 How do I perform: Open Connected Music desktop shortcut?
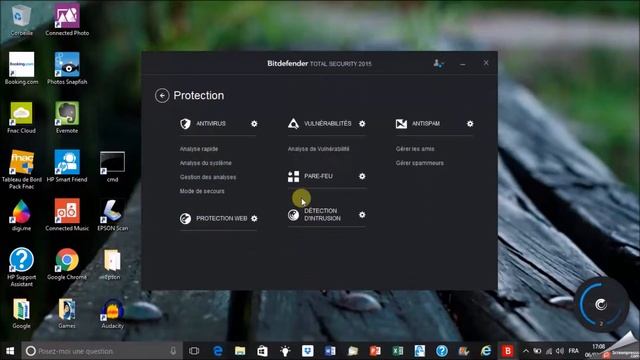[67, 215]
